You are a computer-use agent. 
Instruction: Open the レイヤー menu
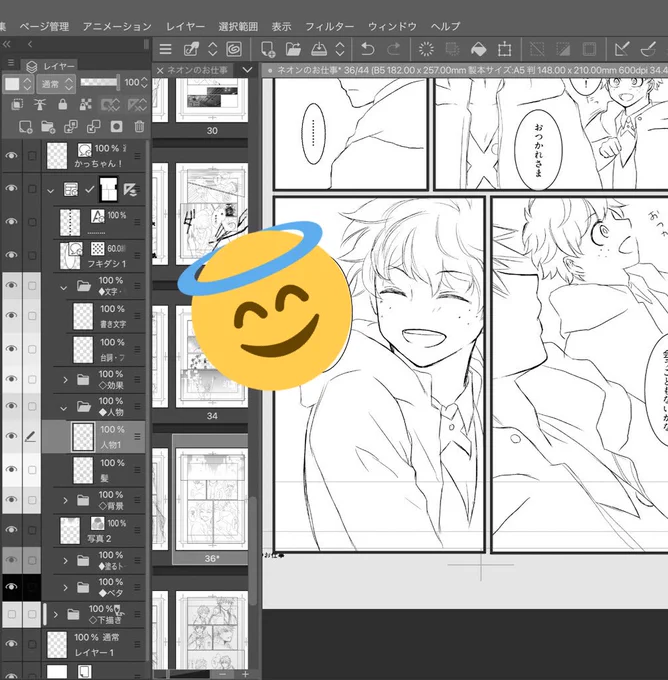tap(185, 26)
